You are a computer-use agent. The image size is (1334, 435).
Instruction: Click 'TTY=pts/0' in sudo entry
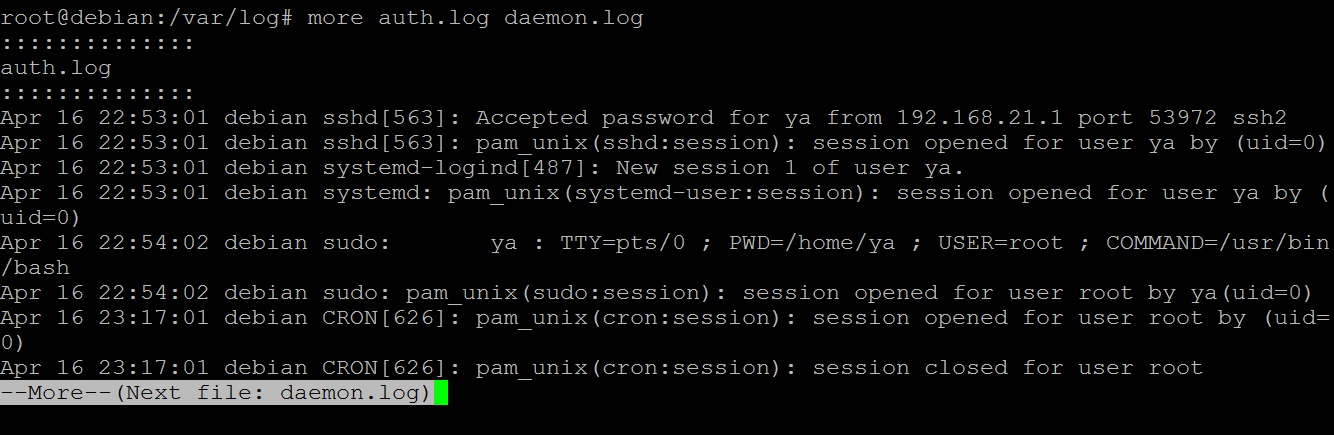(x=623, y=243)
